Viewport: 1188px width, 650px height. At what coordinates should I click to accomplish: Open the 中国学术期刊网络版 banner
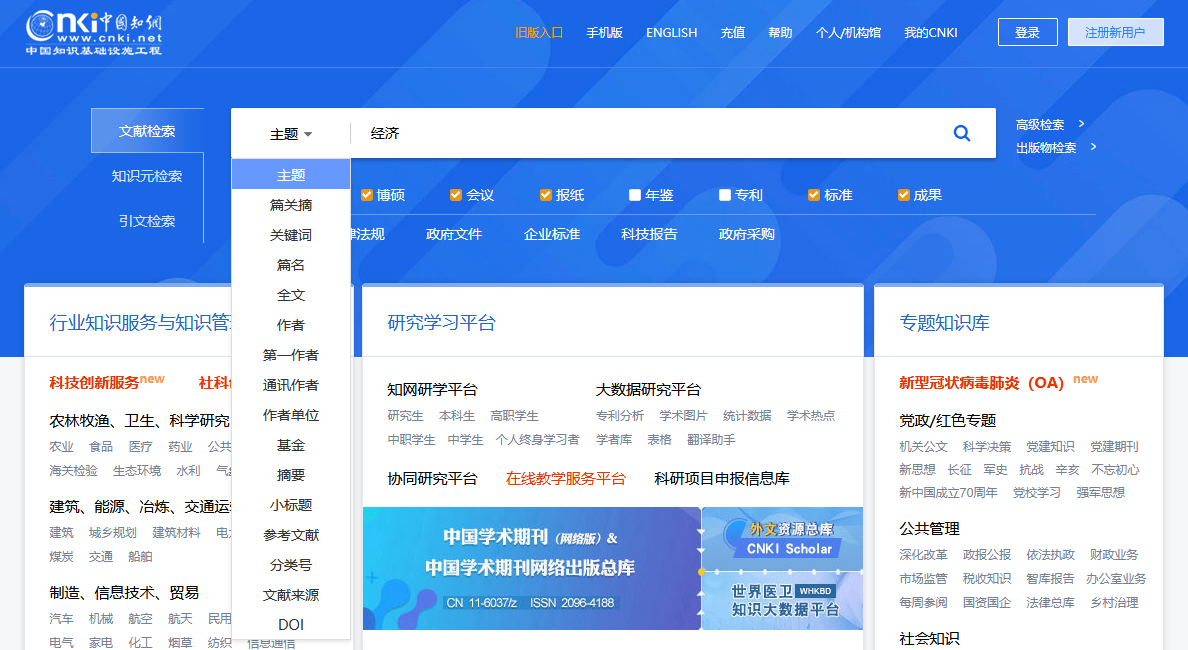[532, 568]
